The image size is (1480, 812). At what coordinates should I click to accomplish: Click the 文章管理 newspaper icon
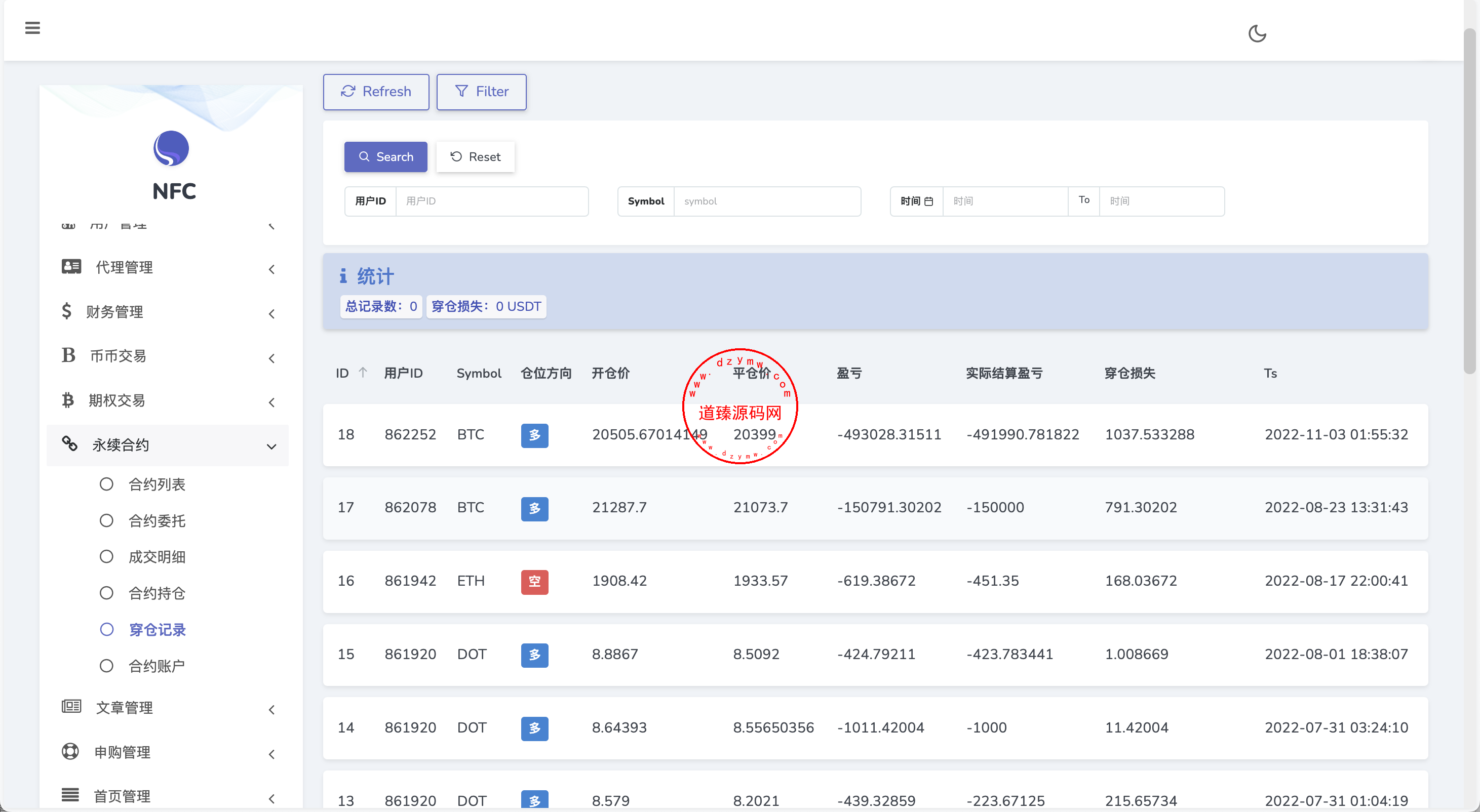pyautogui.click(x=71, y=706)
